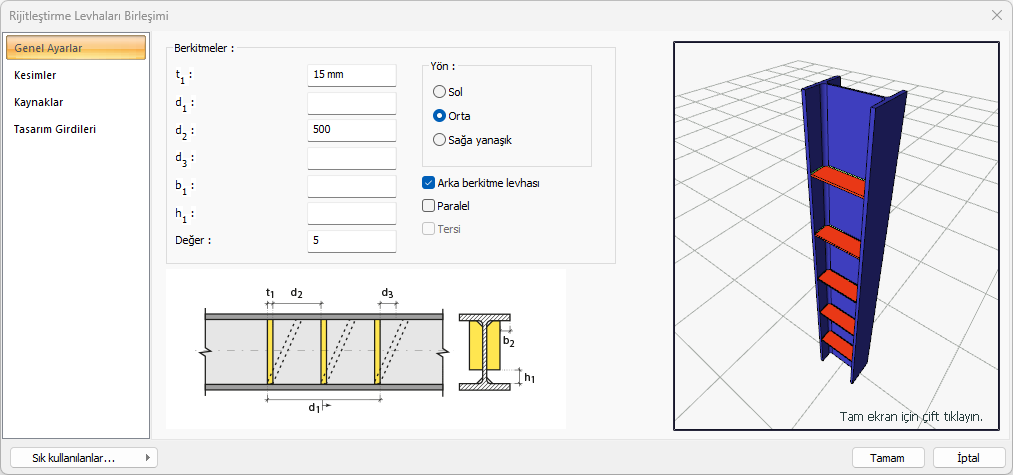Click the empty d3 input field
This screenshot has height=475, width=1013.
pos(352,158)
